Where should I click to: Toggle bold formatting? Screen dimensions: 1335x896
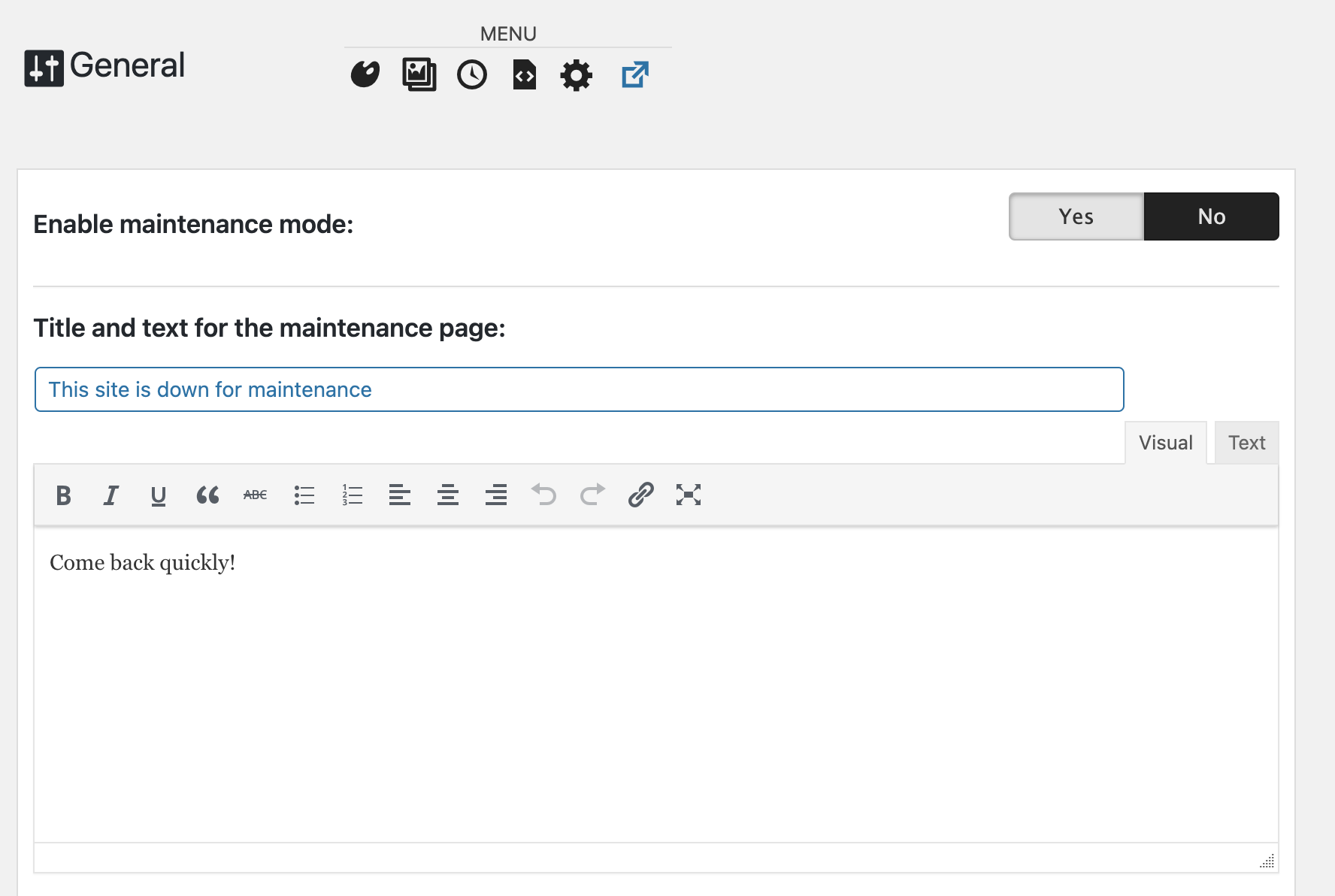coord(63,495)
